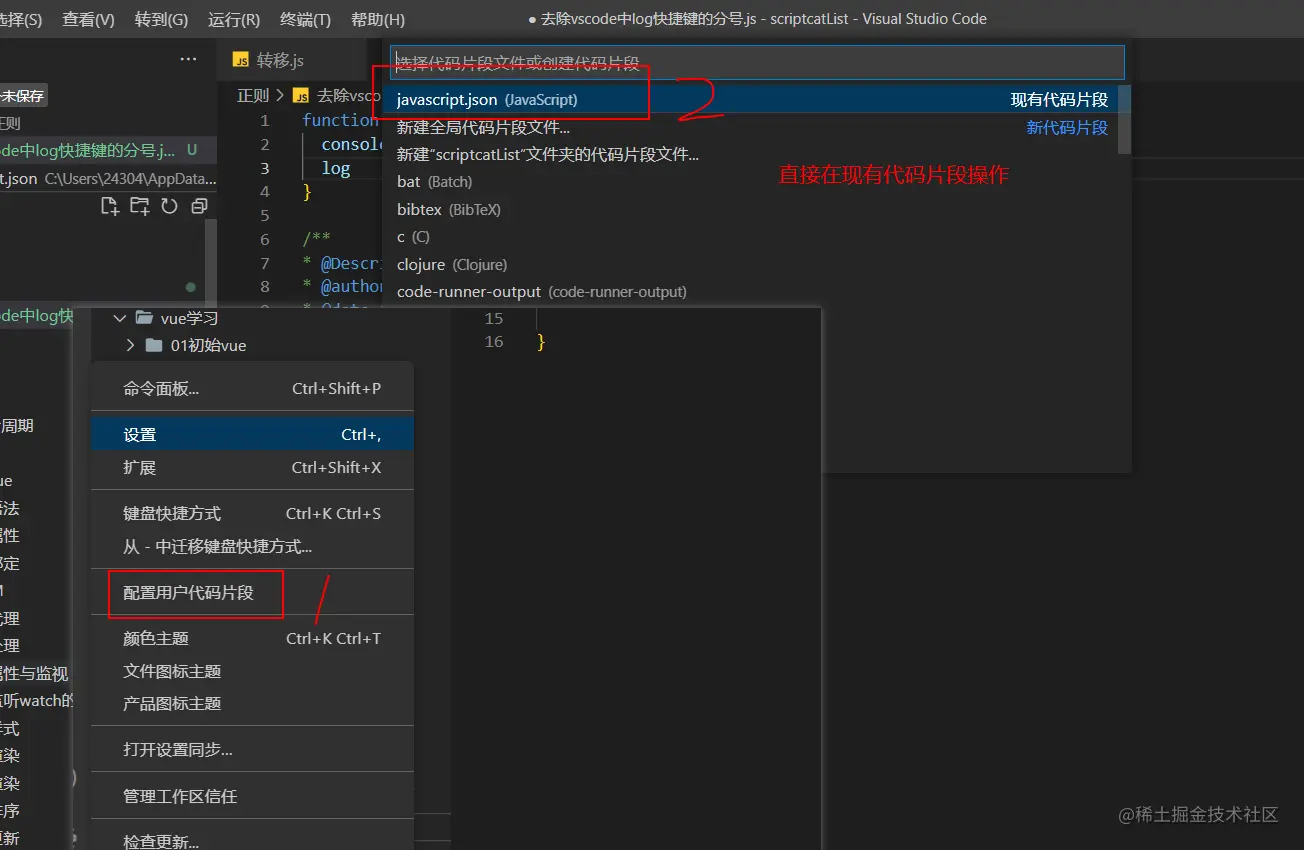This screenshot has height=850, width=1304.
Task: Create a new file in the explorer toolbar
Action: 110,206
